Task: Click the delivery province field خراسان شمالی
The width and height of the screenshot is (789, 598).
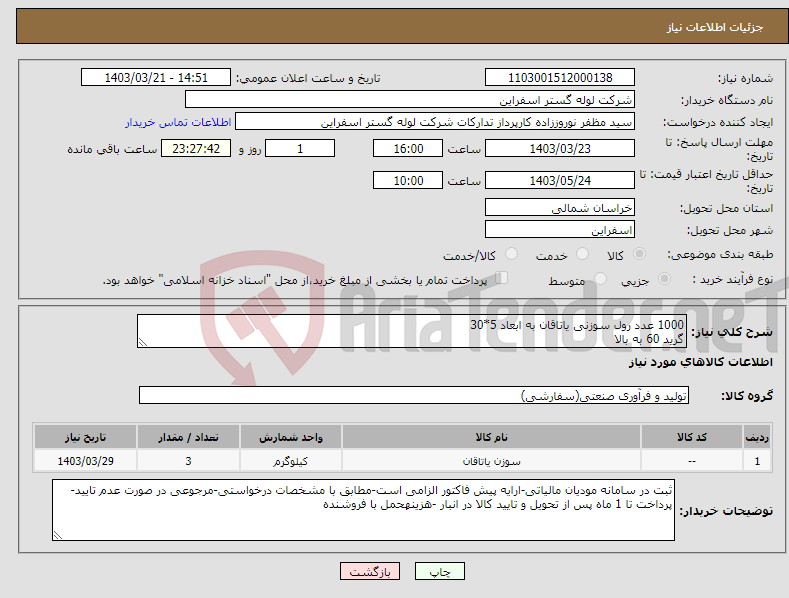Action: pos(560,207)
